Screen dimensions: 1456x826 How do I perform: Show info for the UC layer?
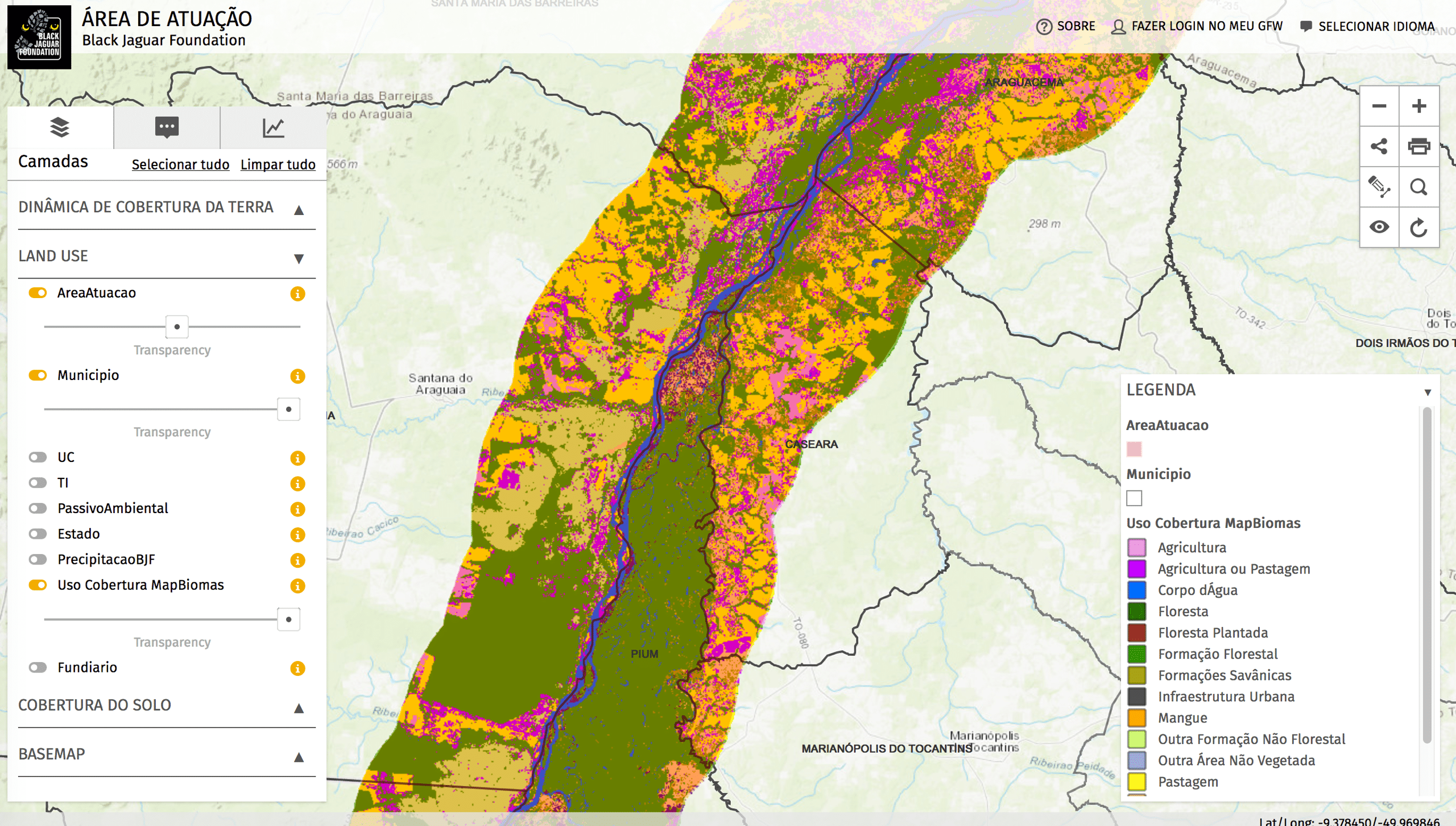pyautogui.click(x=297, y=458)
